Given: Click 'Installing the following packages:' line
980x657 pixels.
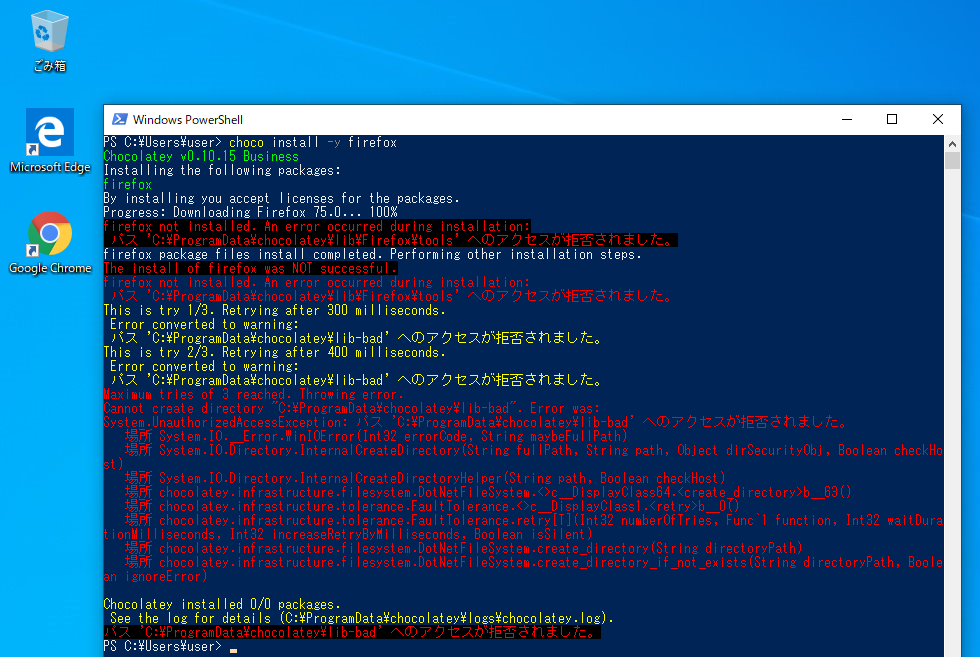Looking at the screenshot, I should (x=222, y=170).
